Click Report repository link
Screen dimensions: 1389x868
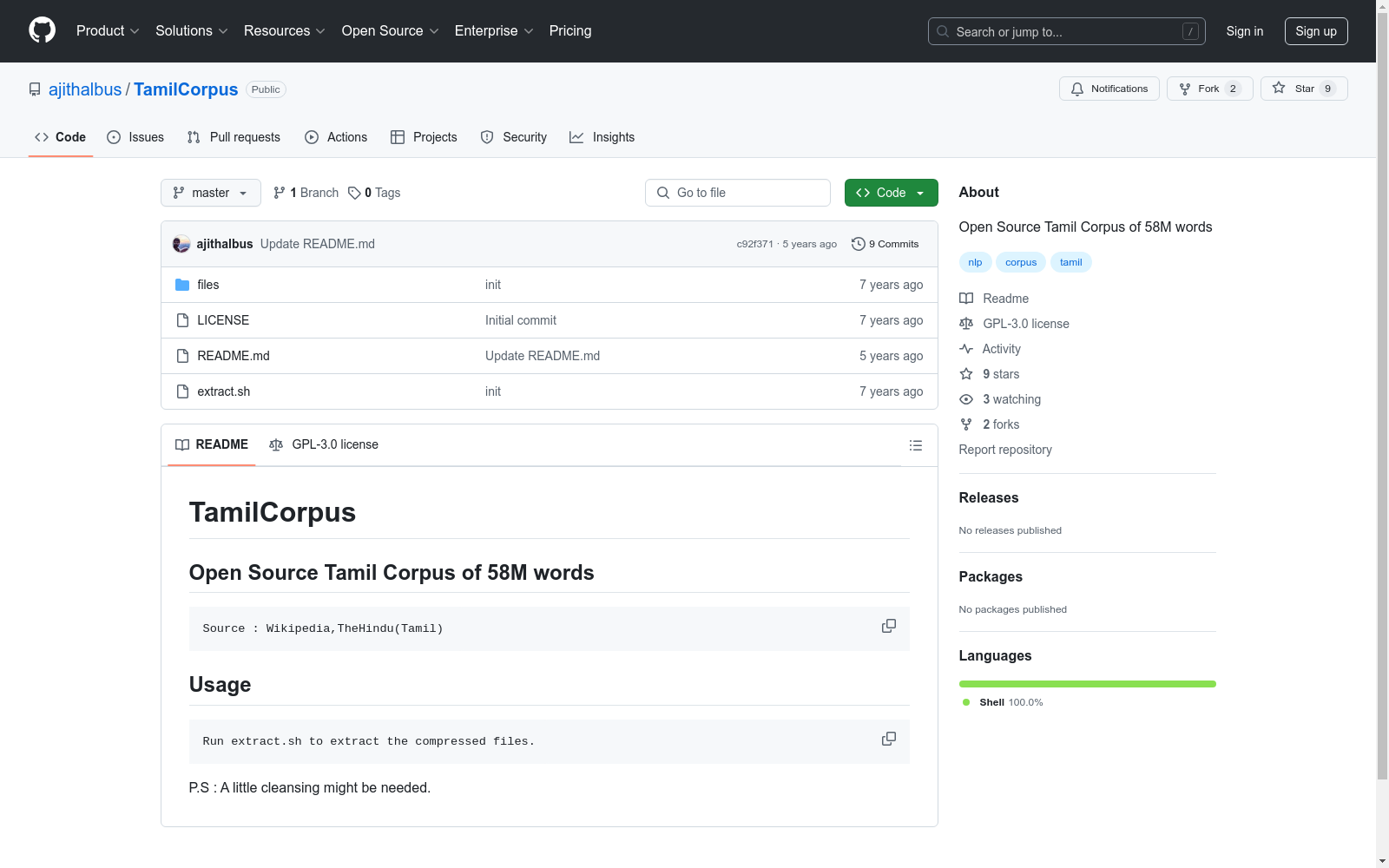coord(1005,450)
